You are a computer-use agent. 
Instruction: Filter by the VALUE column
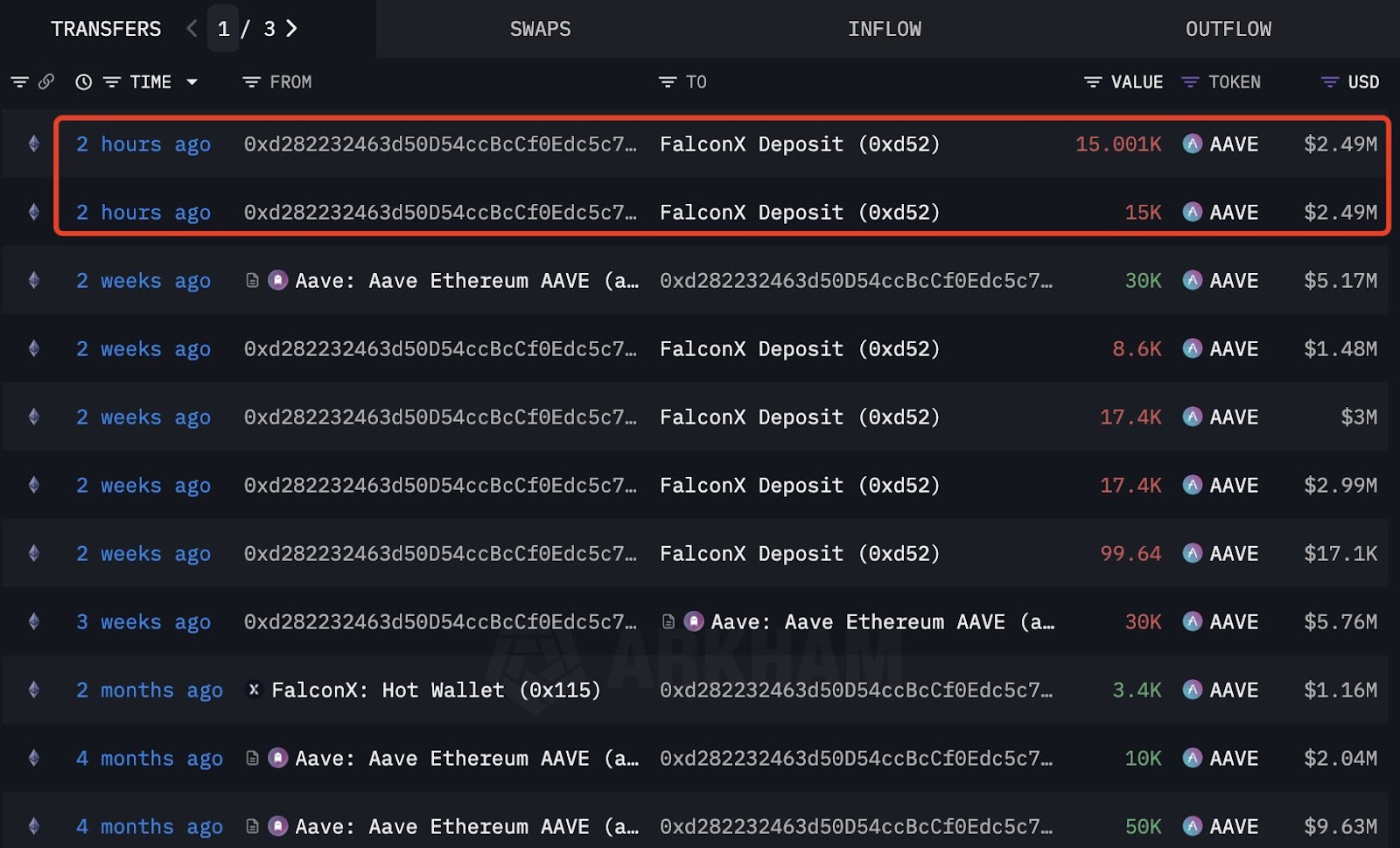[x=1093, y=82]
